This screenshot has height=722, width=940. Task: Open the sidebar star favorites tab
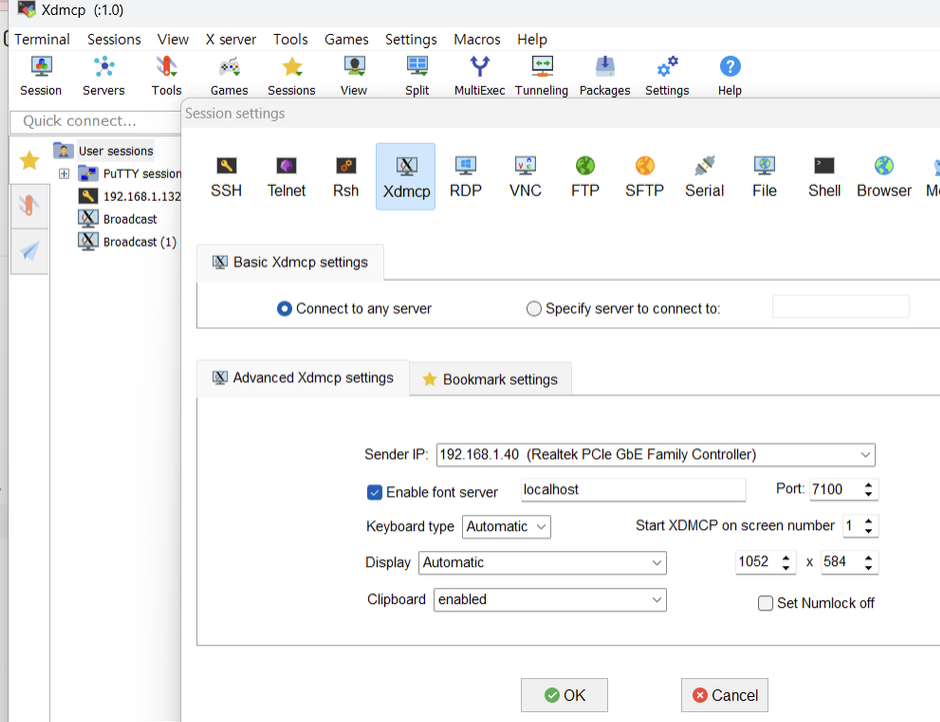[x=29, y=160]
